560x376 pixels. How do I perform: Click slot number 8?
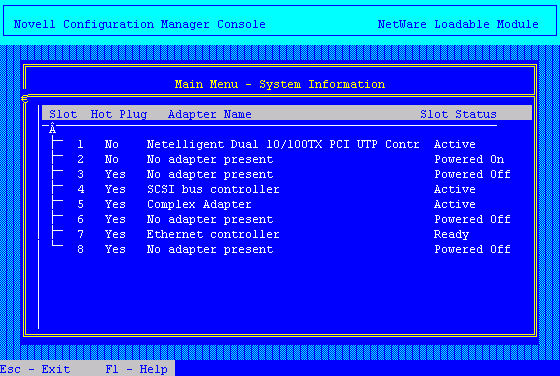pos(80,249)
